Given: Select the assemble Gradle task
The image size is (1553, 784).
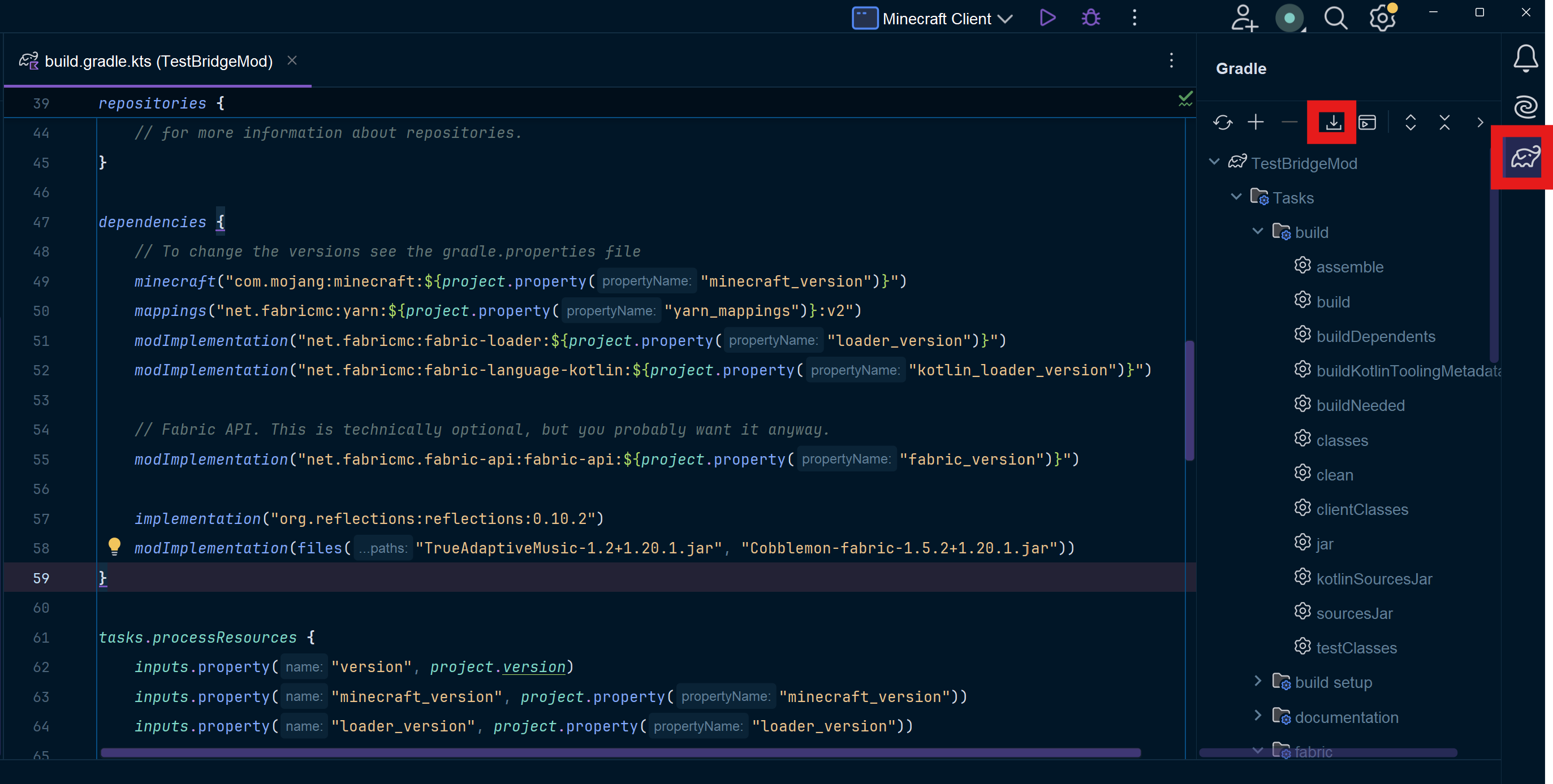Looking at the screenshot, I should [1349, 267].
